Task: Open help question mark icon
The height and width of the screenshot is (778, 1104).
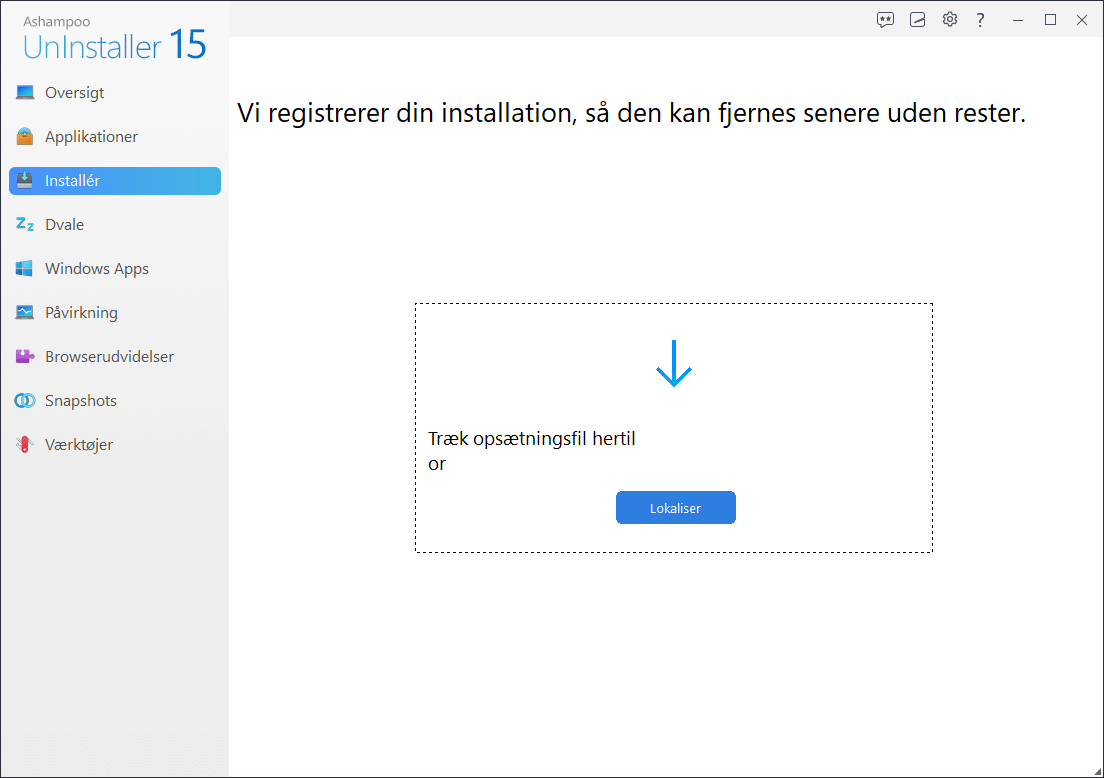Action: point(980,20)
